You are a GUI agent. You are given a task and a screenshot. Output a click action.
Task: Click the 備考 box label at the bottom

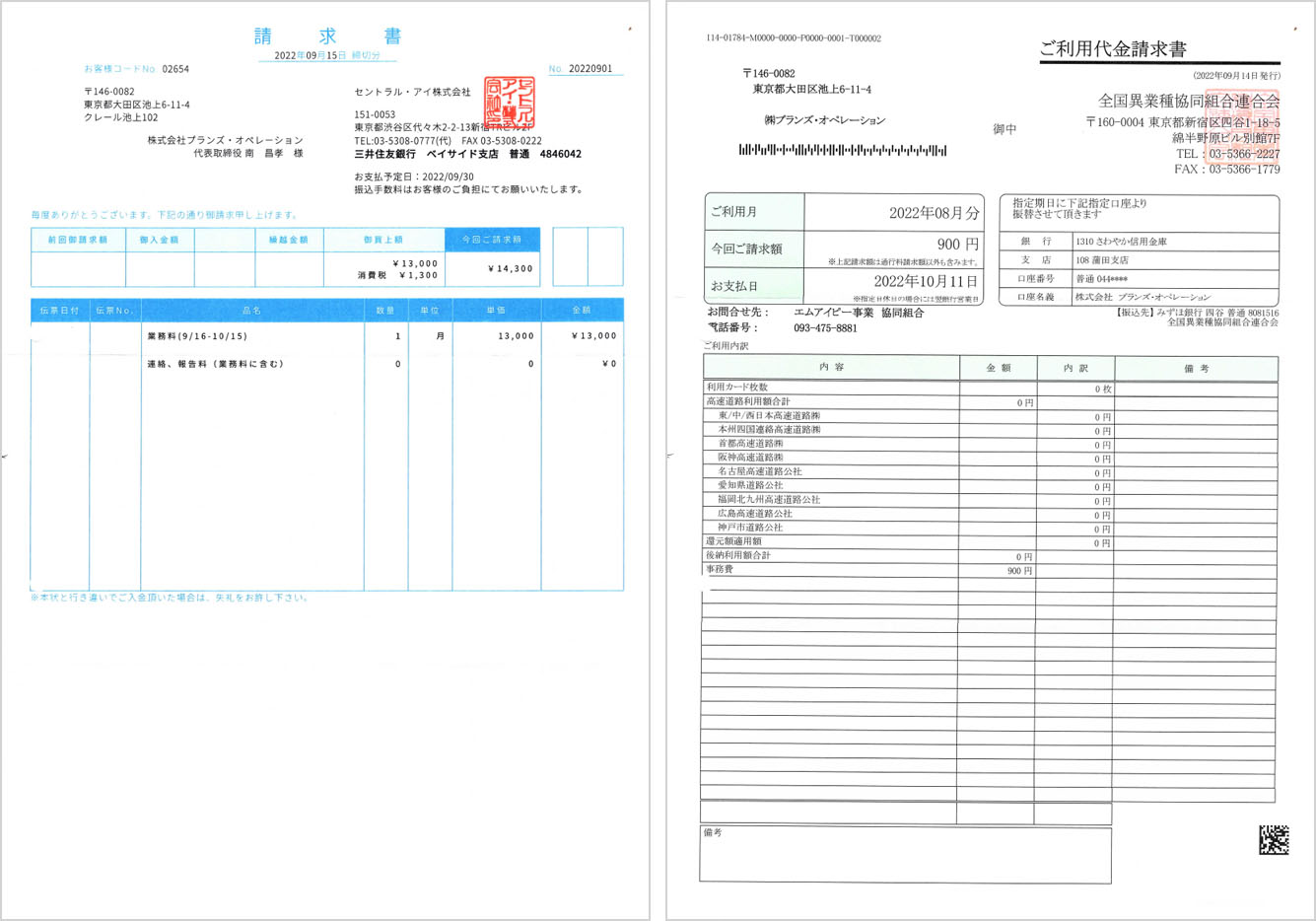pyautogui.click(x=713, y=833)
